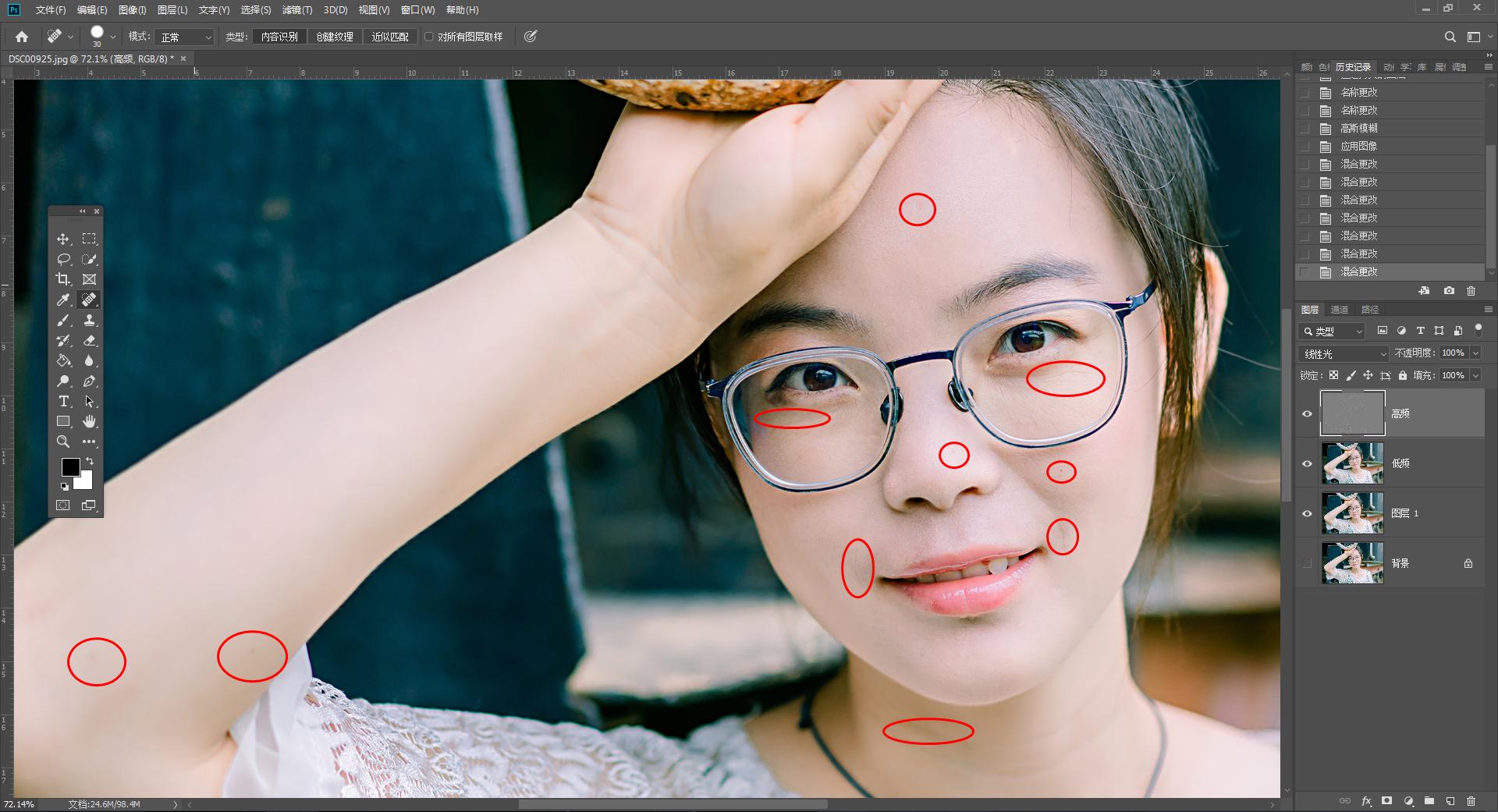Click the 应用图像 history state
1498x812 pixels.
(x=1392, y=146)
